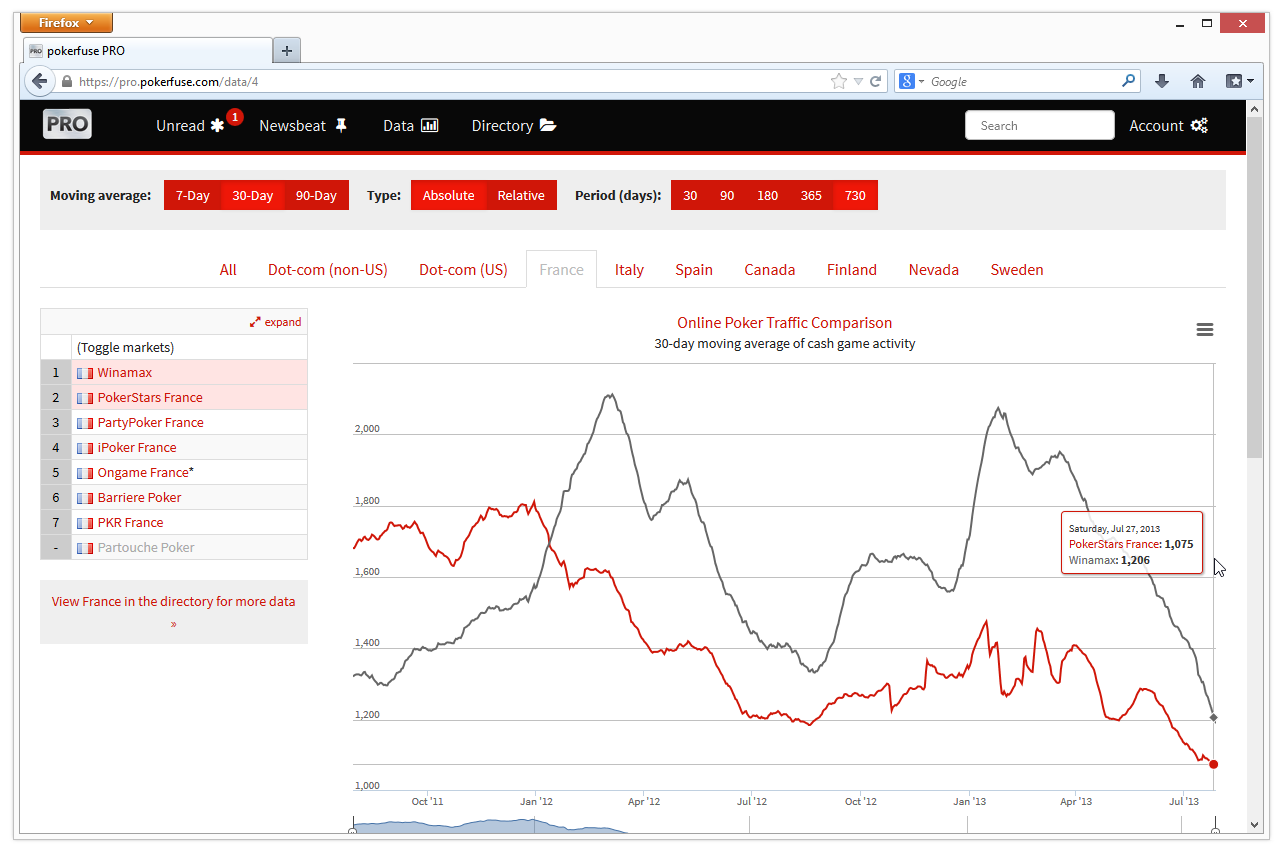This screenshot has height=859, width=1287.
Task: Switch to Dot-com (US) tab
Action: (463, 269)
